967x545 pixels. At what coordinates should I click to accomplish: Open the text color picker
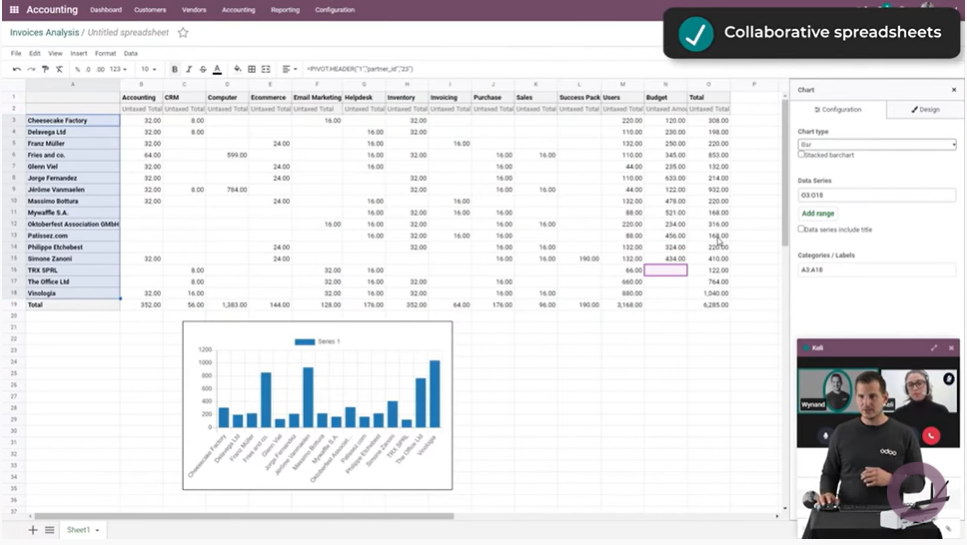(x=217, y=69)
